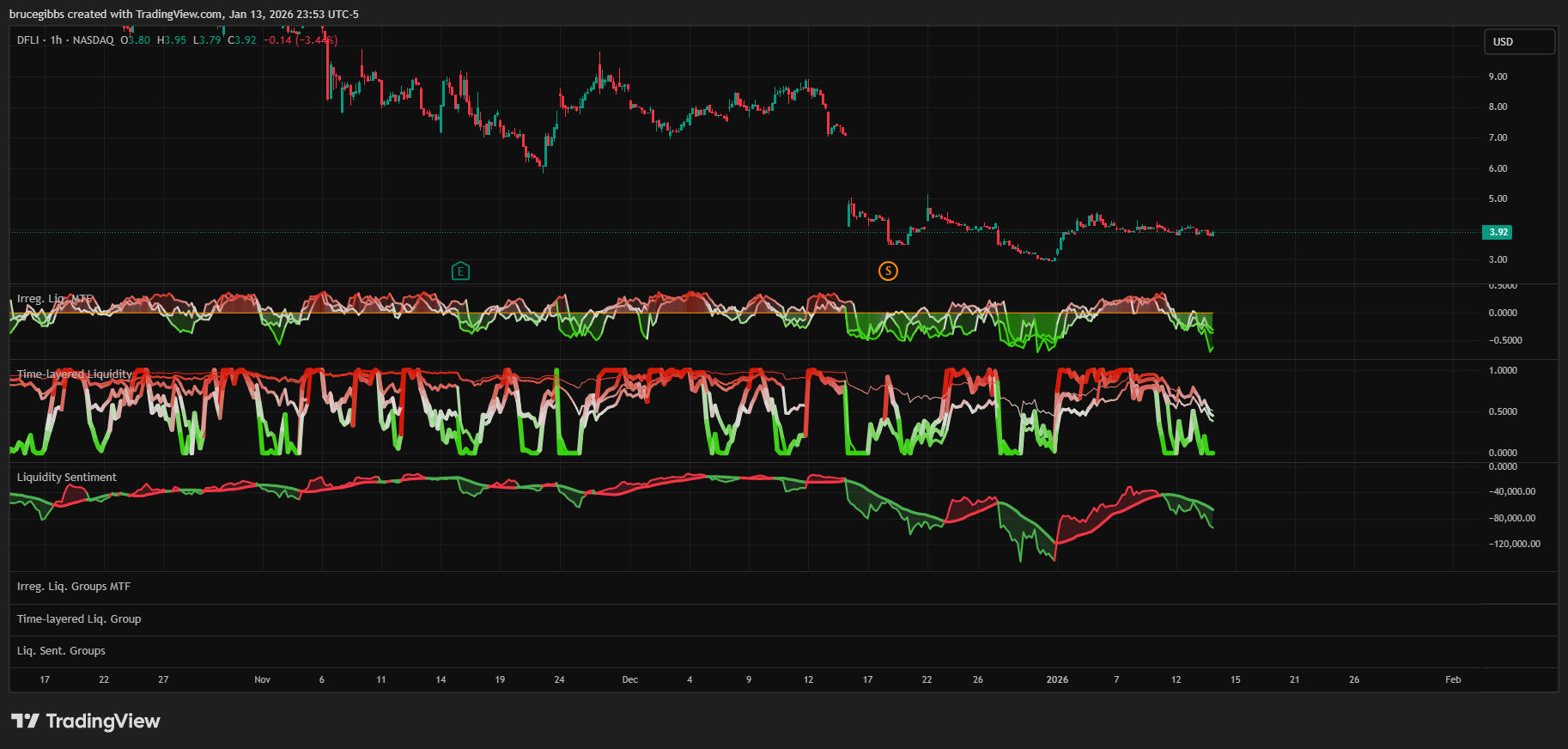Click the 'brucegibbs created with TradingView.com' header text
This screenshot has height=749, width=1568.
(x=116, y=15)
